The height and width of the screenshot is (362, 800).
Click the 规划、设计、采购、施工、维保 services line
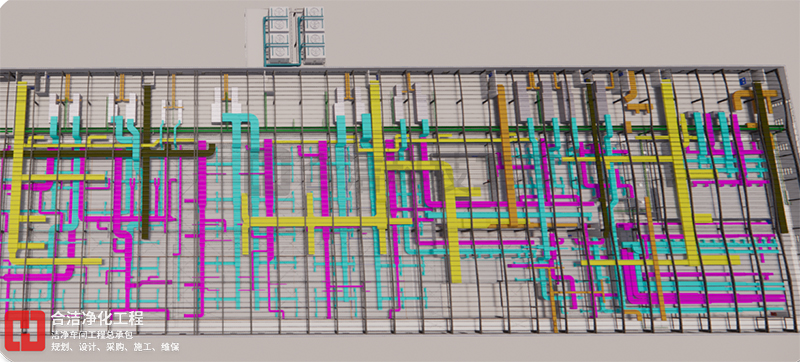coord(115,347)
